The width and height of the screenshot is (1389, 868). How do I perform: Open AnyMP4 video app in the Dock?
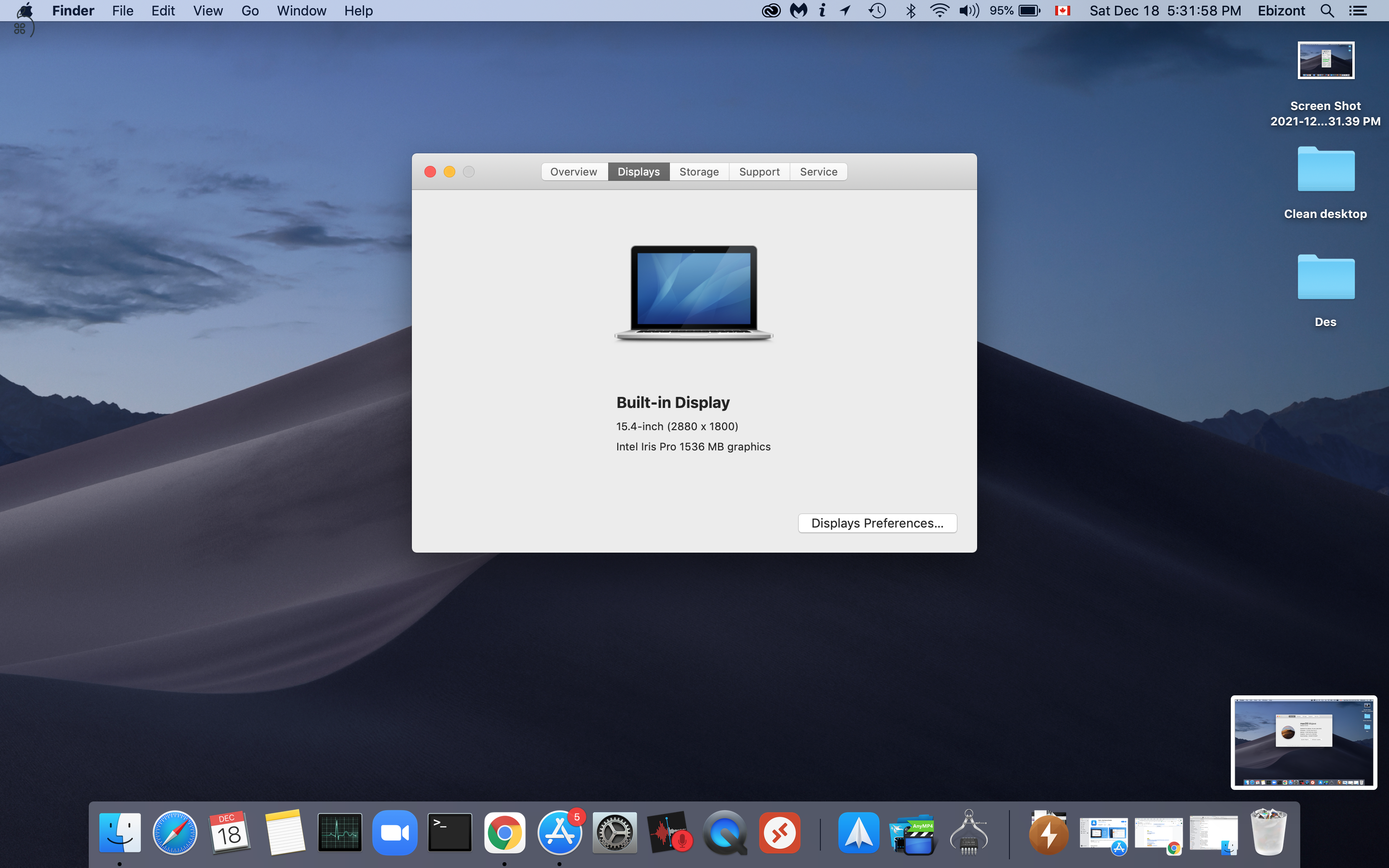(913, 834)
